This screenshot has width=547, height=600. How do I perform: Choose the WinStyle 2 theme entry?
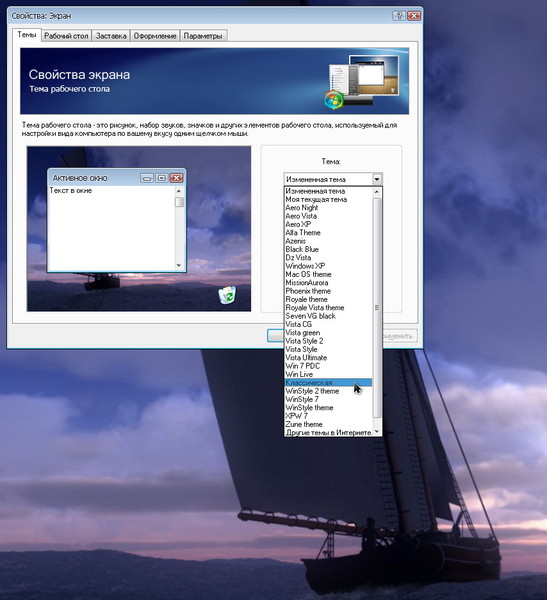pyautogui.click(x=328, y=391)
